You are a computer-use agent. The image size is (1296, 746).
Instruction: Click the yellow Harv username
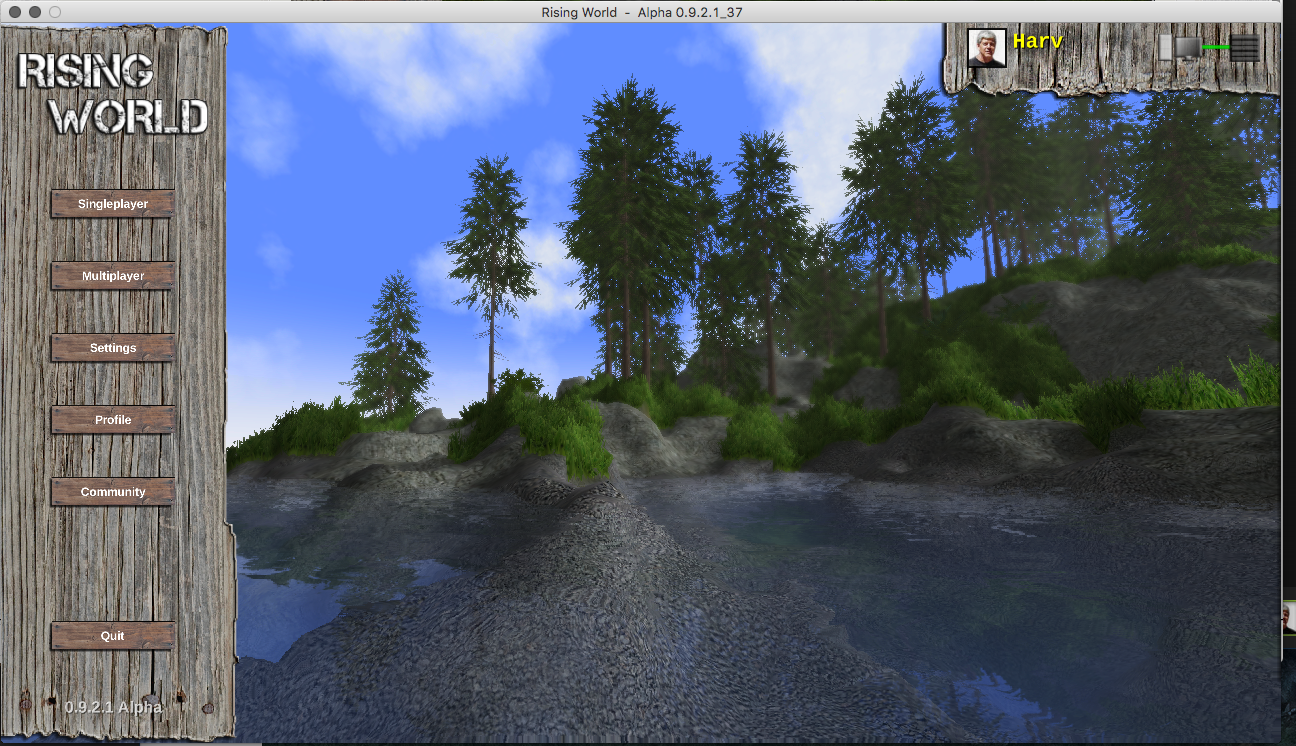(x=1037, y=41)
